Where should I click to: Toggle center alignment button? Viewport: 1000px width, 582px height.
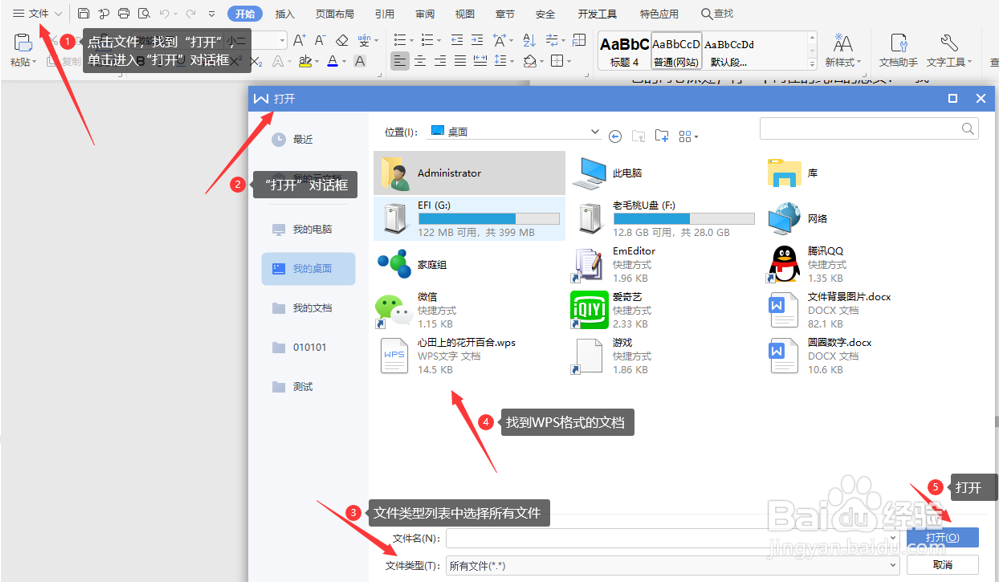pyautogui.click(x=420, y=61)
